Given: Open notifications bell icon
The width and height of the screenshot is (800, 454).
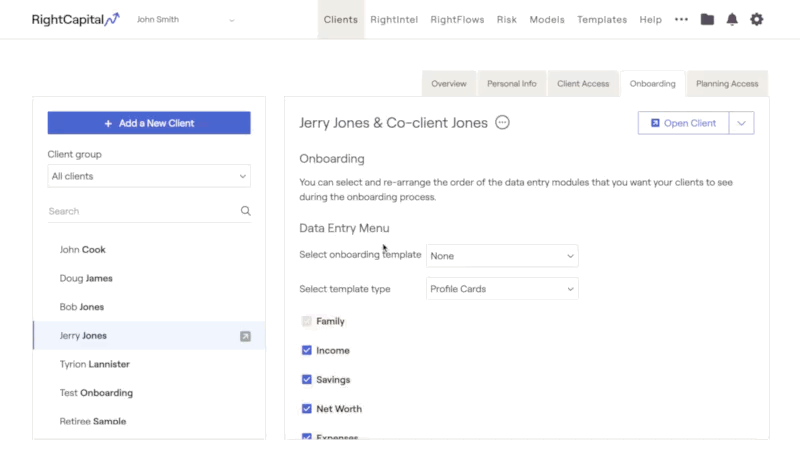Looking at the screenshot, I should tap(732, 19).
